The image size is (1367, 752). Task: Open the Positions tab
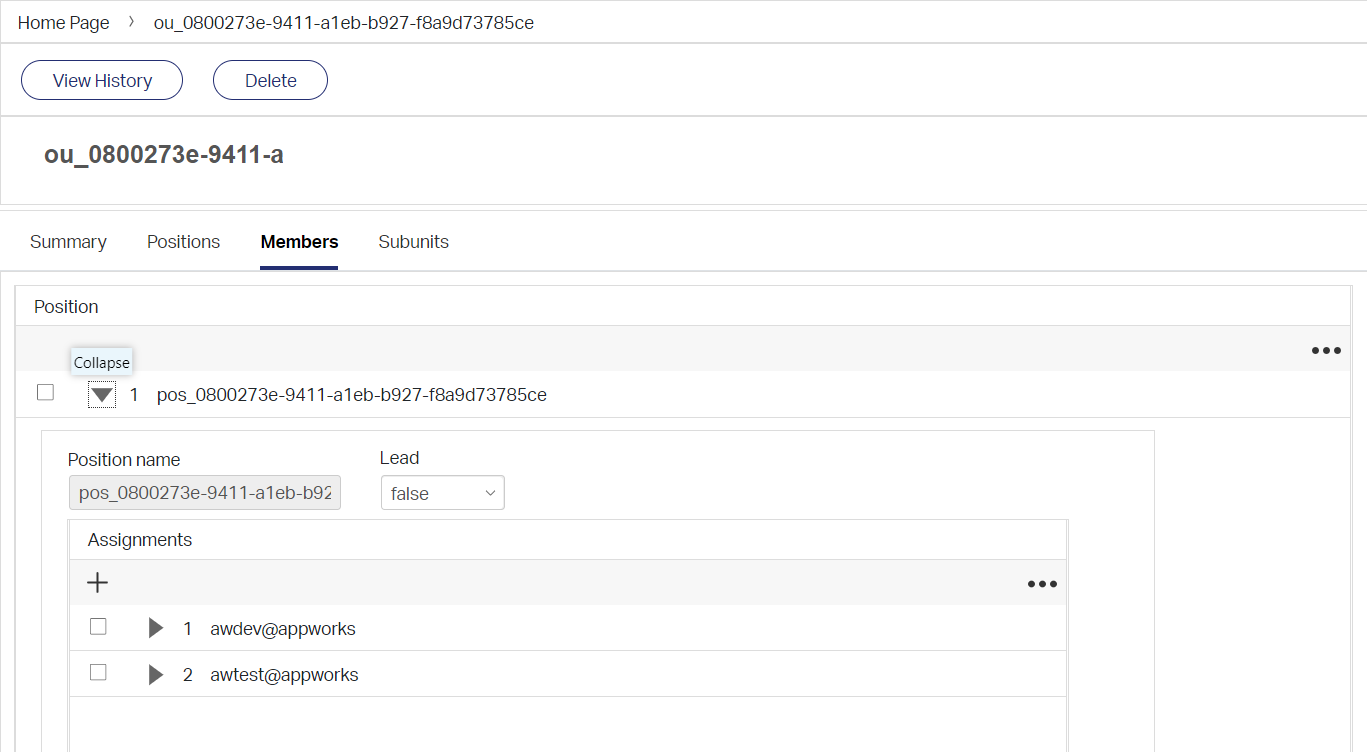click(x=183, y=242)
